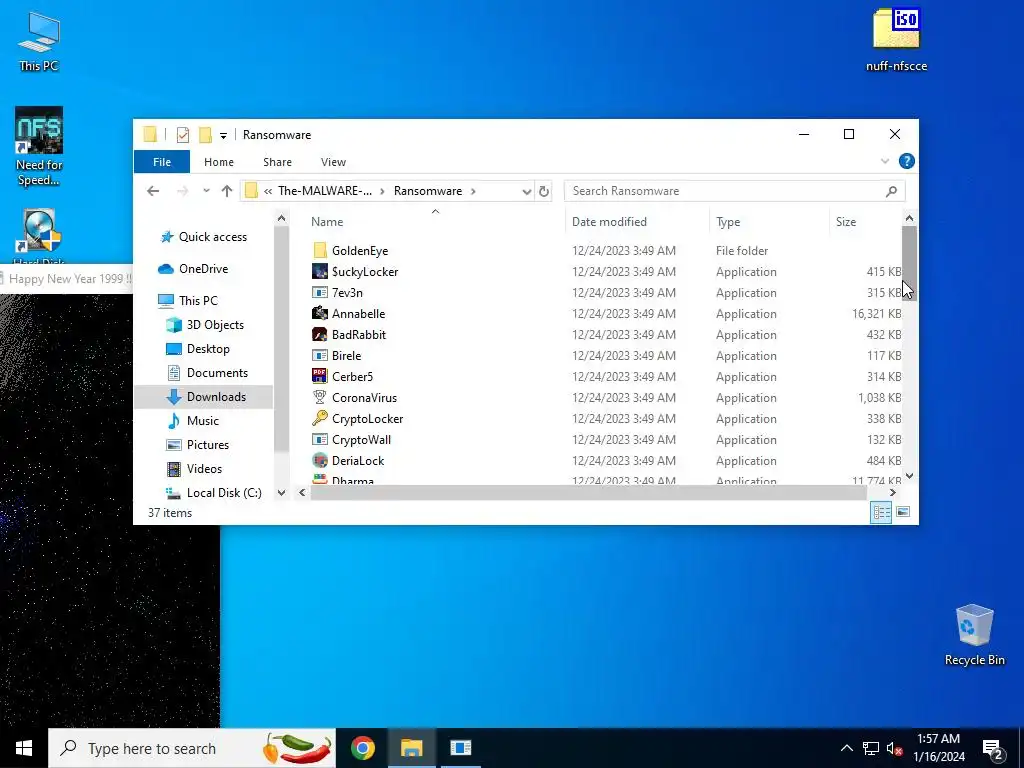Image resolution: width=1024 pixels, height=768 pixels.
Task: Click the Properties quick access toolbar icon
Action: click(183, 135)
